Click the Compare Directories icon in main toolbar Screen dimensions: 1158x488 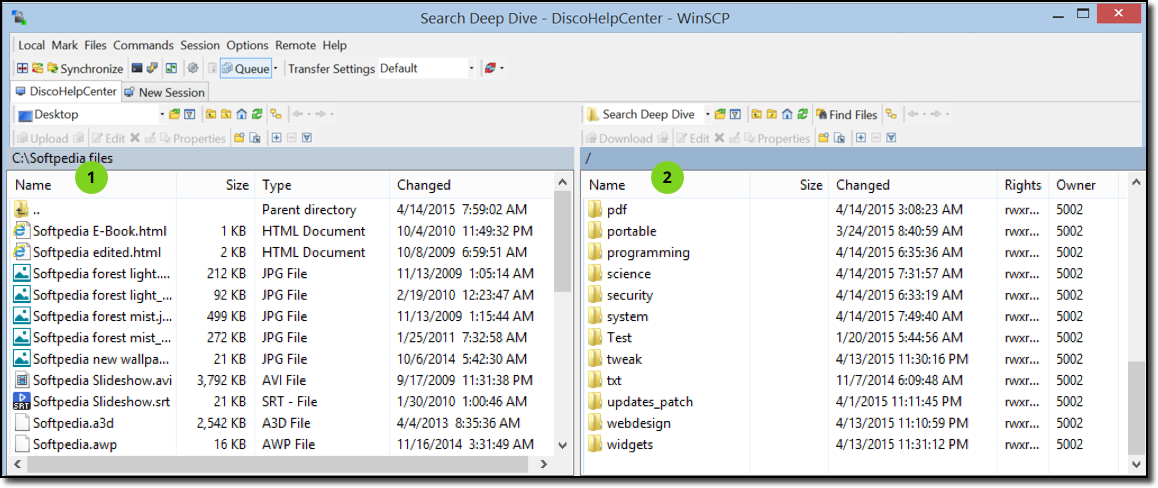tap(22, 68)
